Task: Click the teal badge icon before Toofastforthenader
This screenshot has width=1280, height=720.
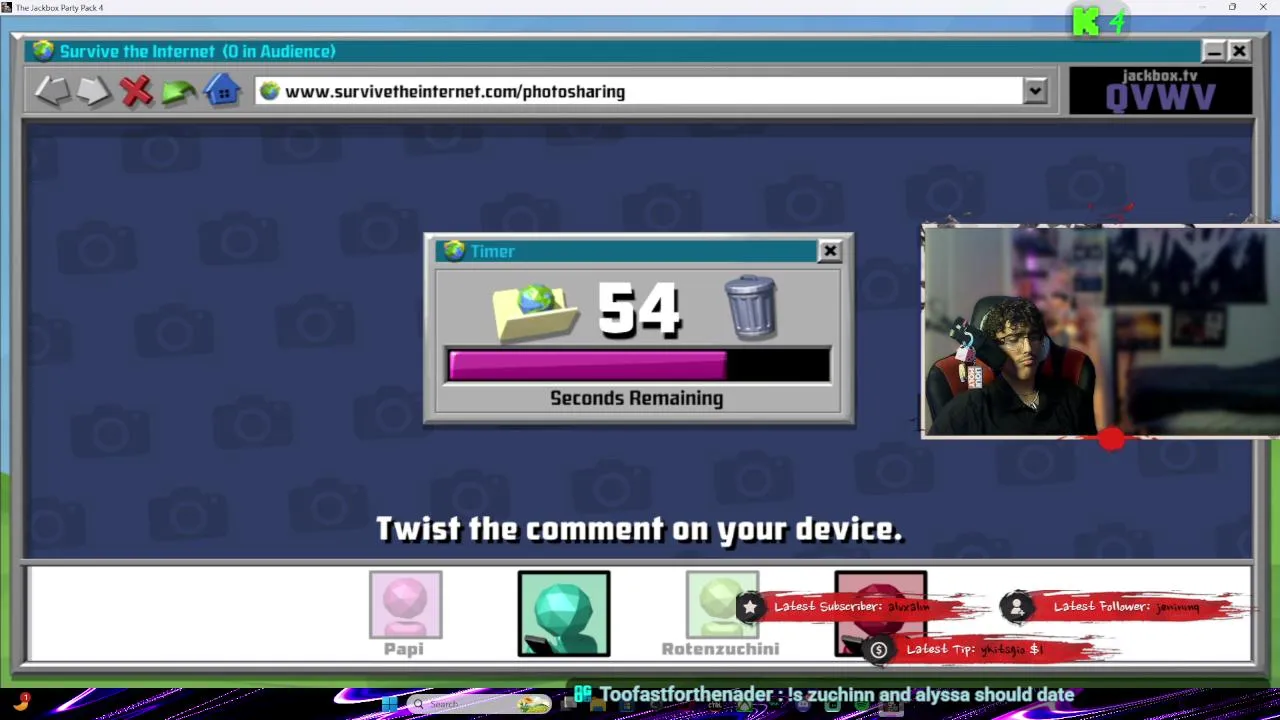Action: click(x=583, y=693)
